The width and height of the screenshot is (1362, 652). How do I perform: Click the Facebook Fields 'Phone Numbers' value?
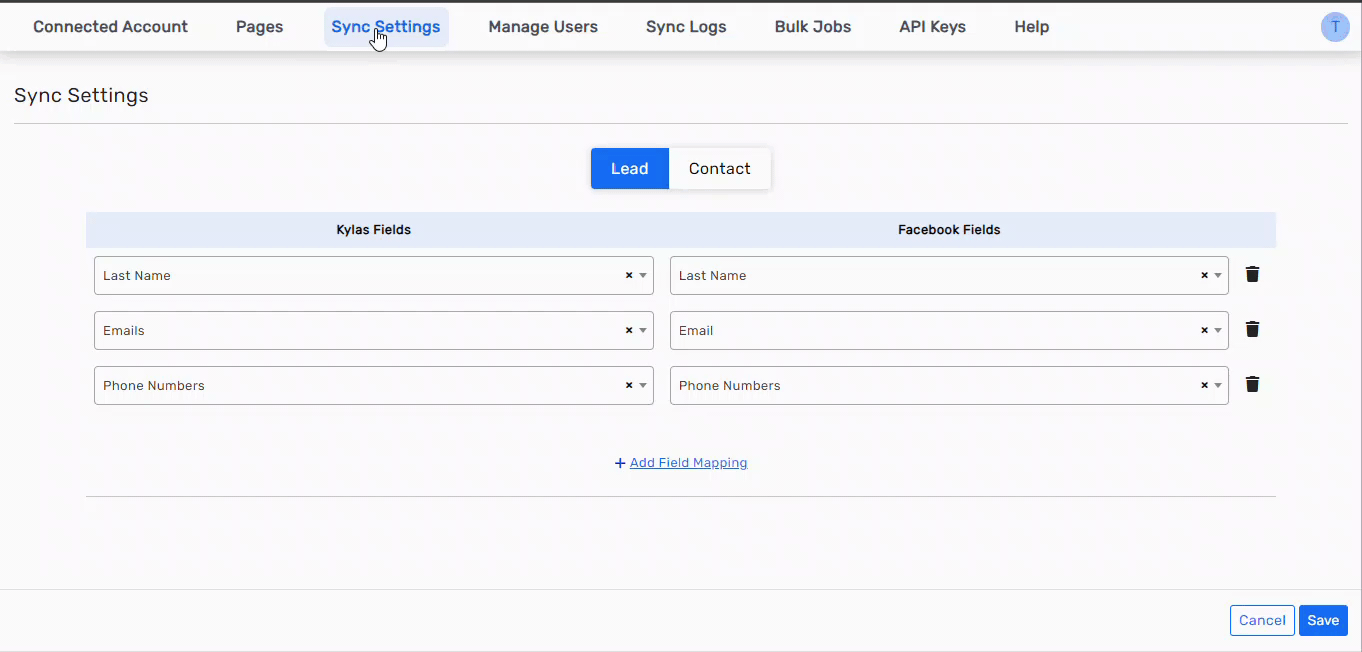tap(730, 386)
